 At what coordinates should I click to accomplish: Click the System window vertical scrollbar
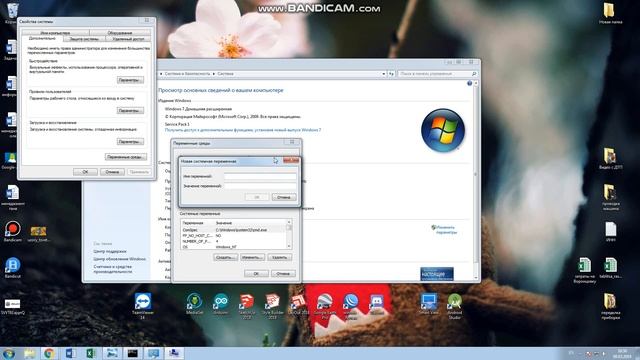pos(476,180)
